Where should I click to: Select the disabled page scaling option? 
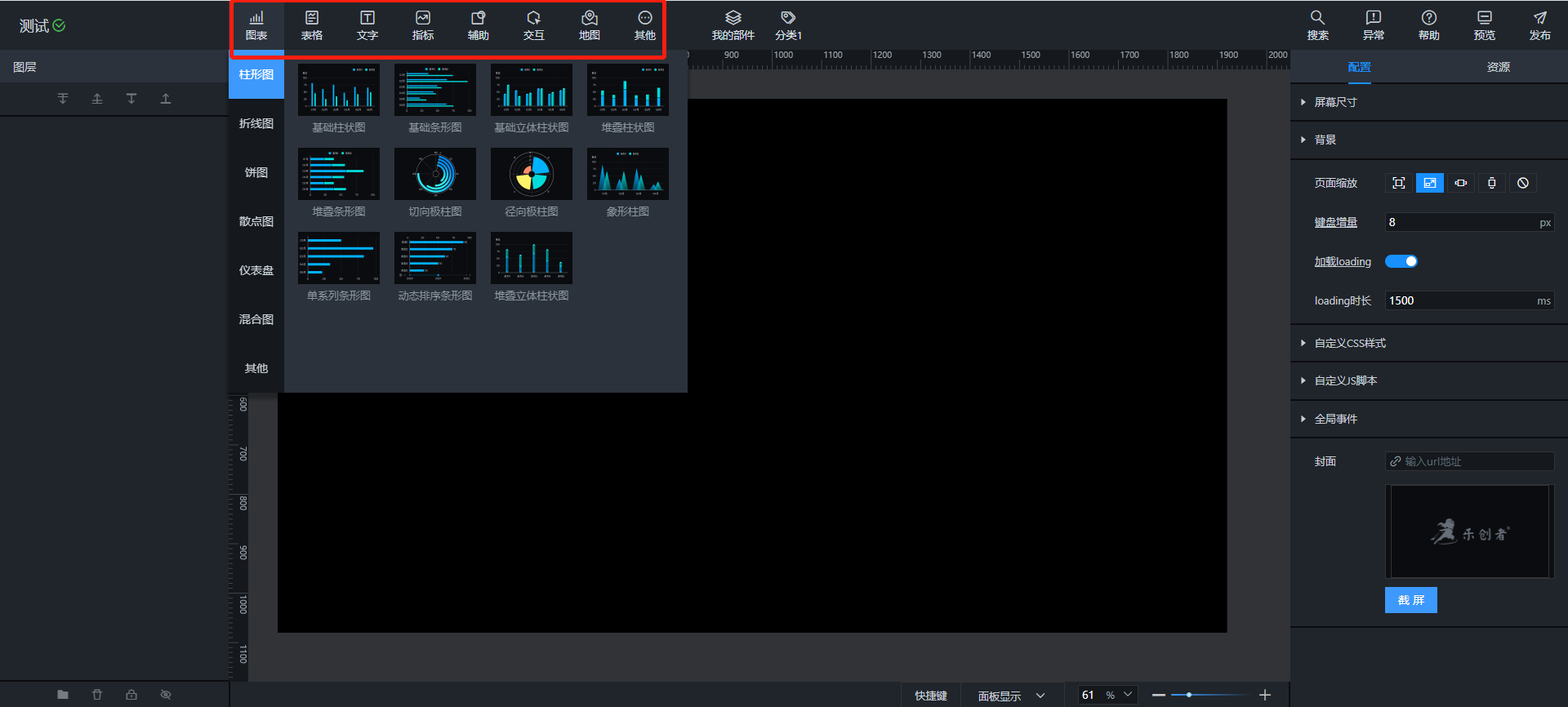coord(1523,183)
